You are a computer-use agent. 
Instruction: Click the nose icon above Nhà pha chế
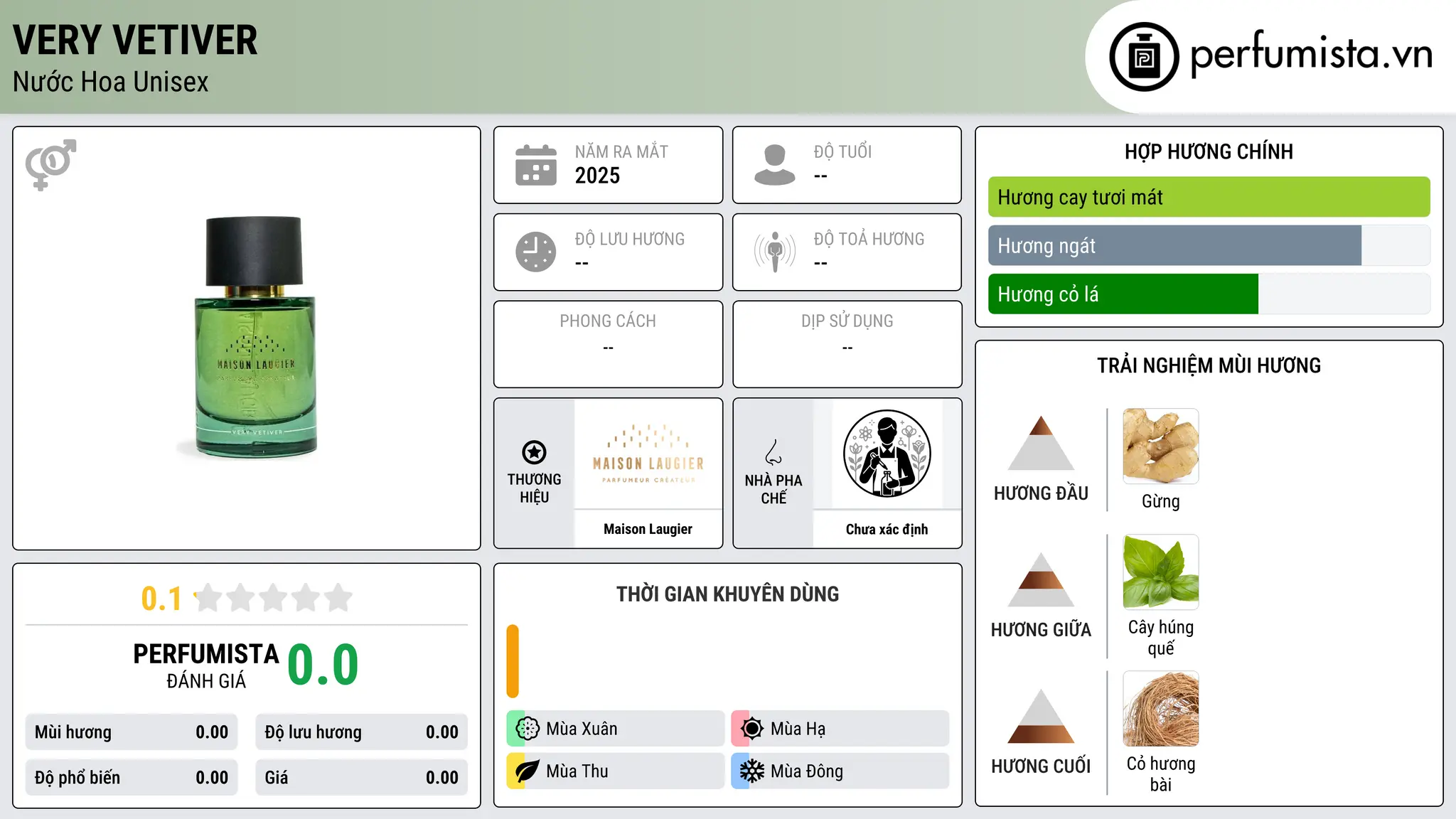(773, 452)
